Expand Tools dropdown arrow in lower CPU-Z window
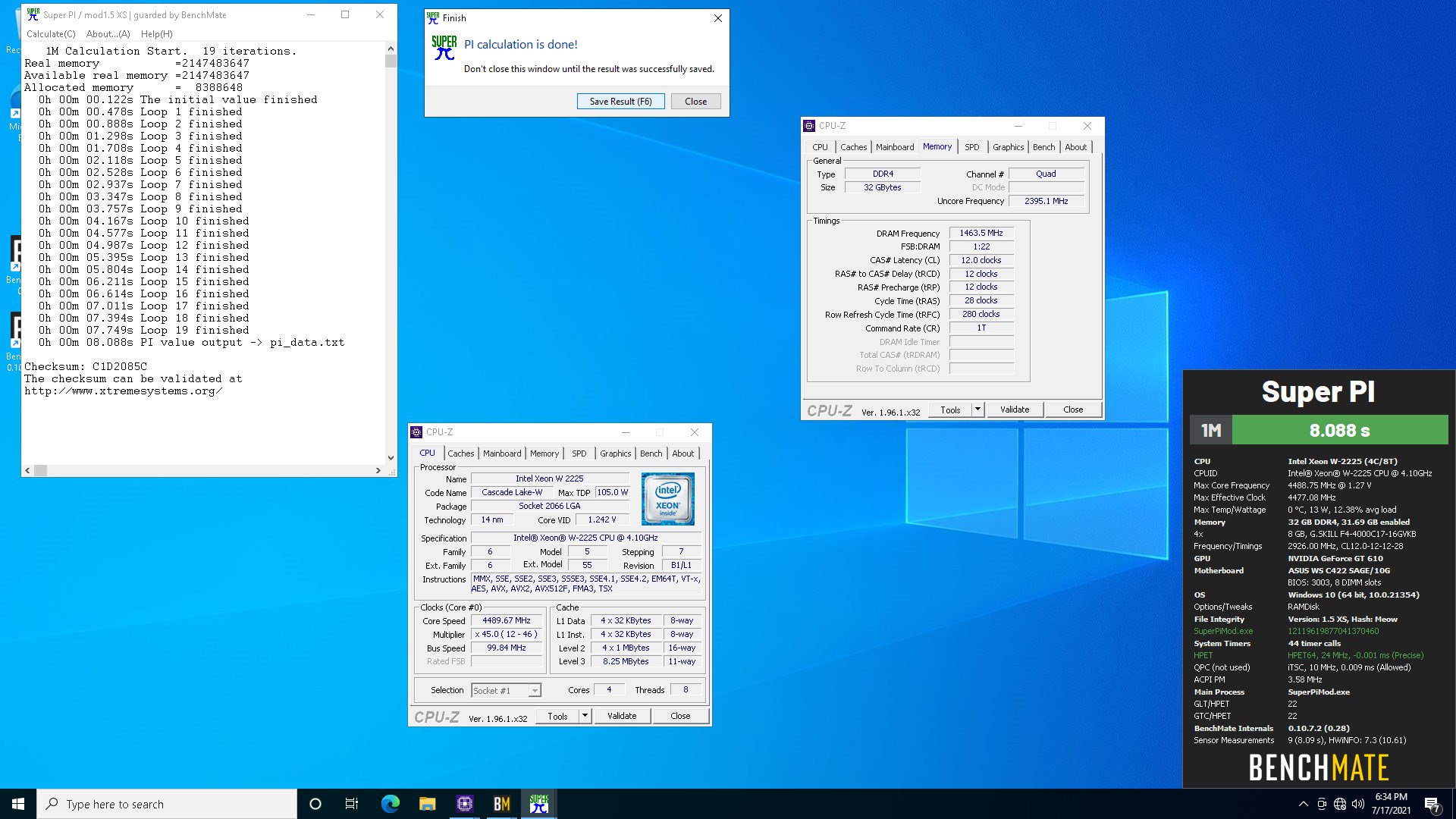Image resolution: width=1456 pixels, height=819 pixels. [x=585, y=716]
